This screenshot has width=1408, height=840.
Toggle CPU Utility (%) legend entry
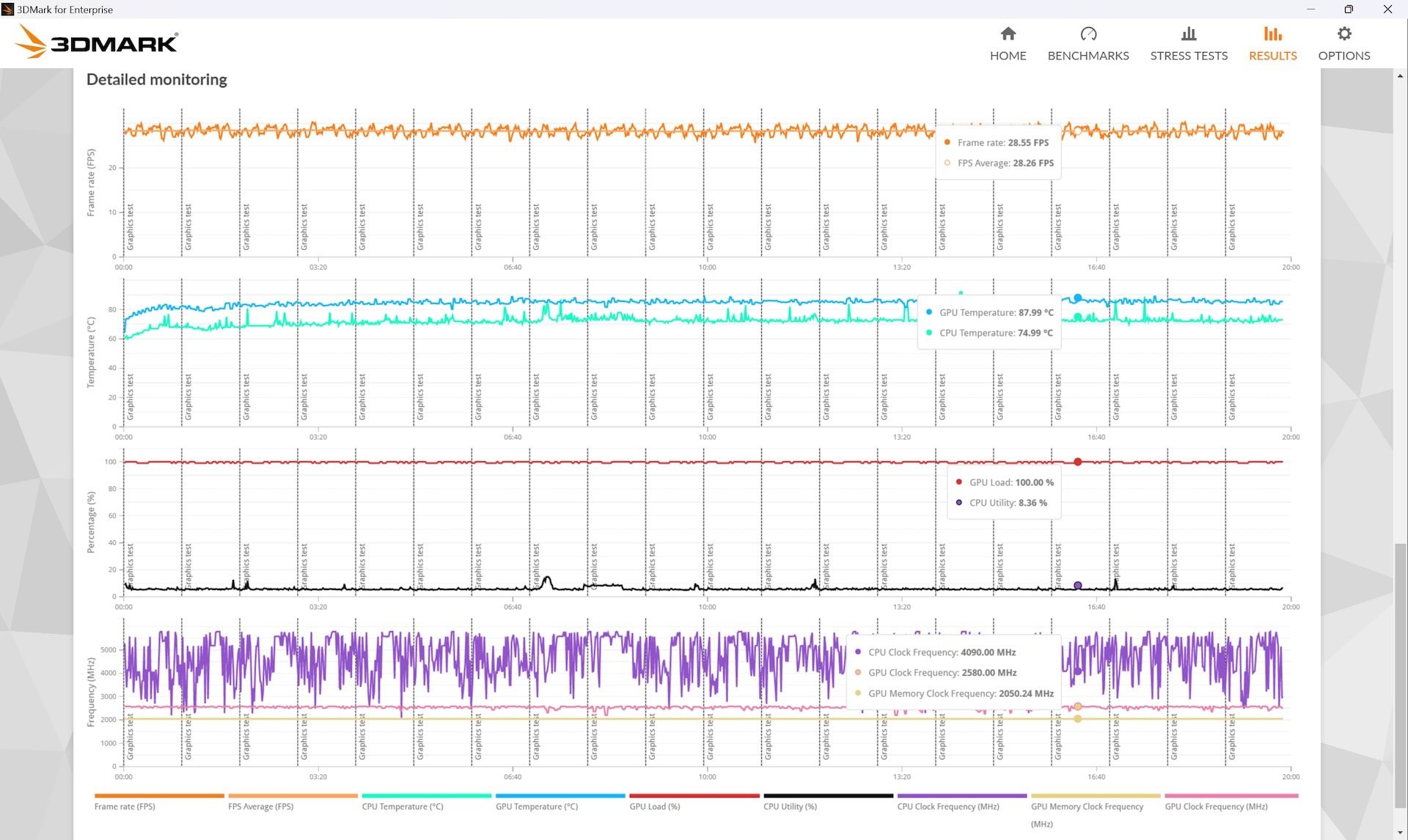tap(789, 806)
